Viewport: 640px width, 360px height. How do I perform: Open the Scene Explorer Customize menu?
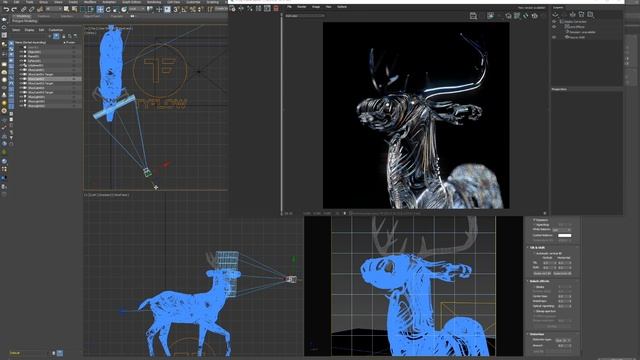pos(56,30)
